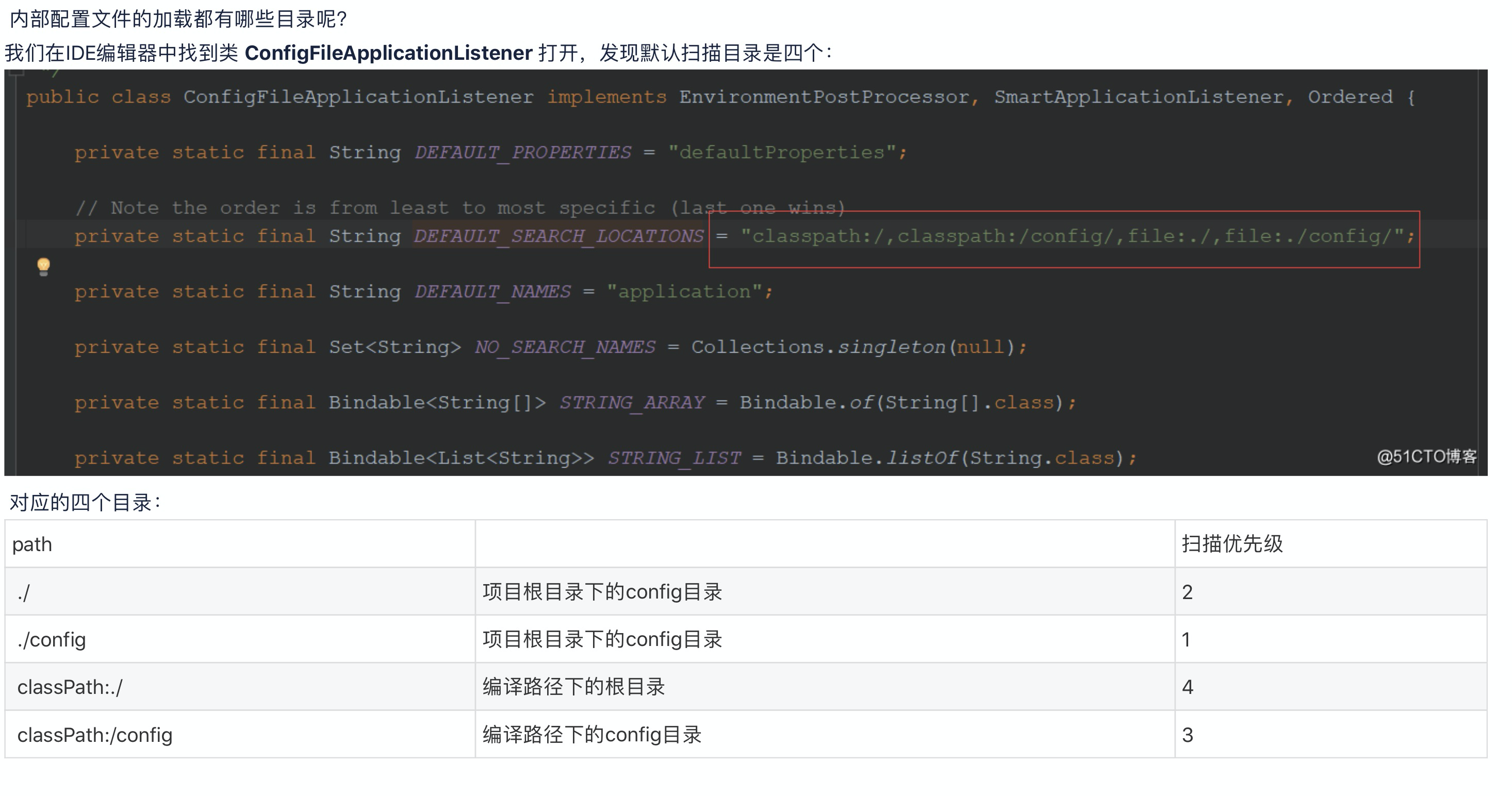Click the "path" table header cell

click(x=32, y=544)
